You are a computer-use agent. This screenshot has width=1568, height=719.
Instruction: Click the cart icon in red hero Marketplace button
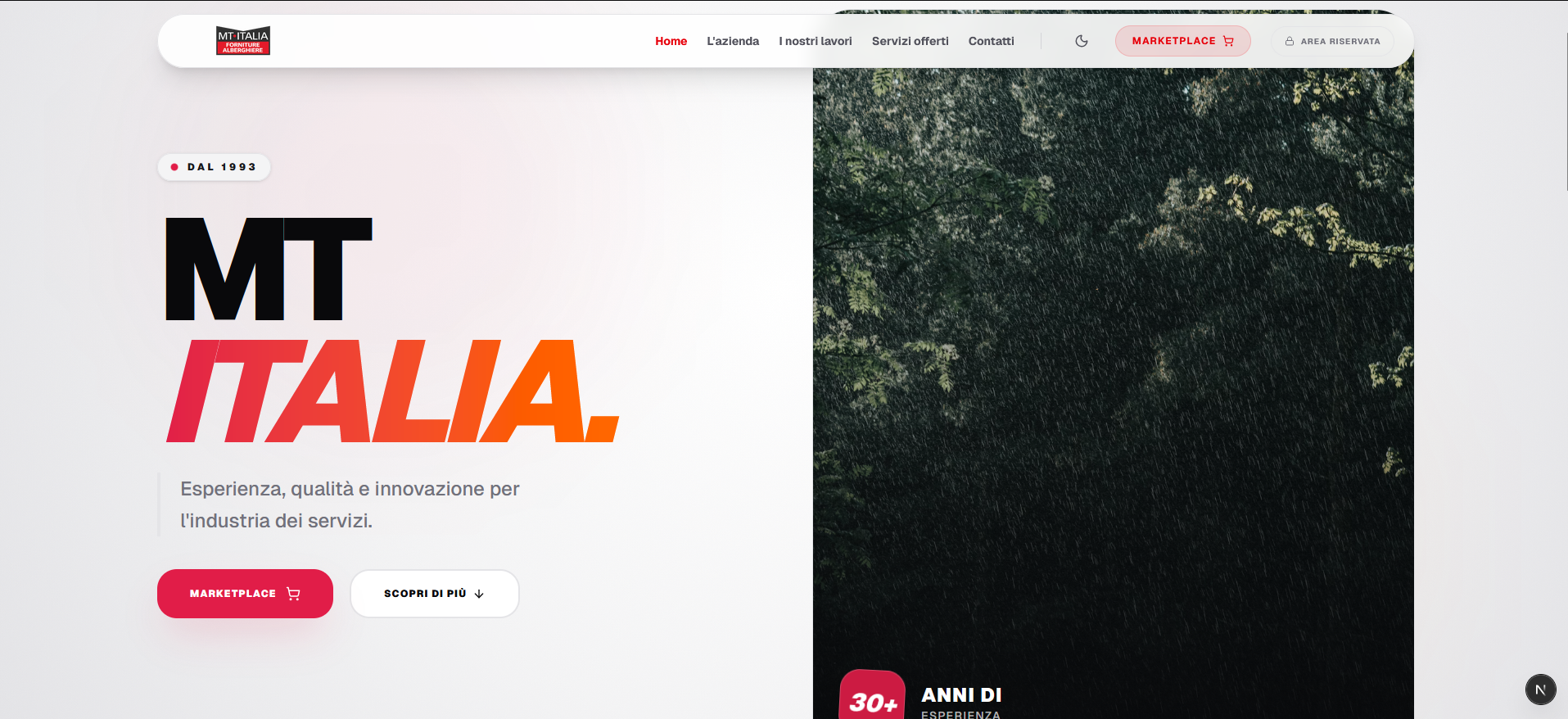(293, 594)
